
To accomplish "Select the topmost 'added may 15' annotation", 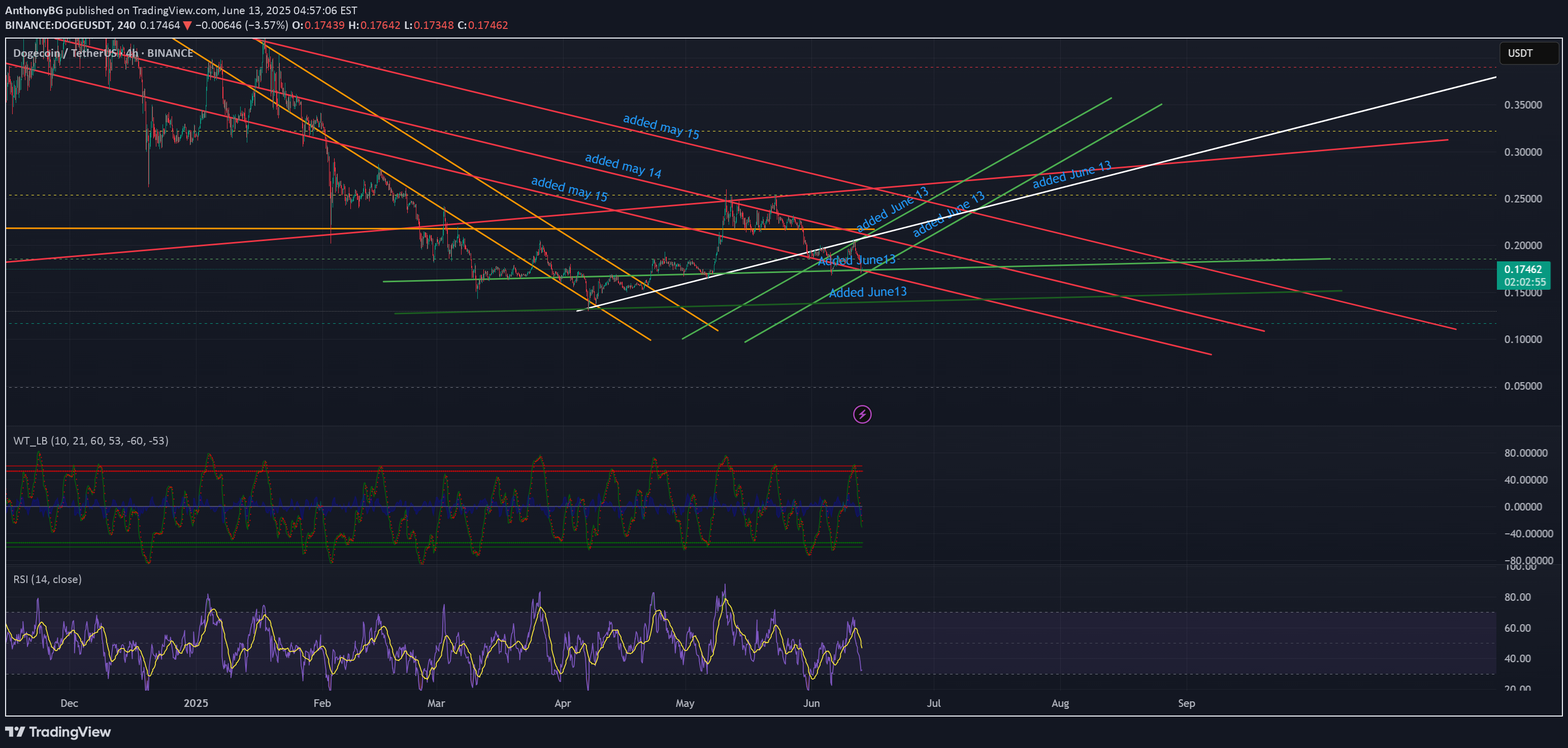I will [661, 127].
